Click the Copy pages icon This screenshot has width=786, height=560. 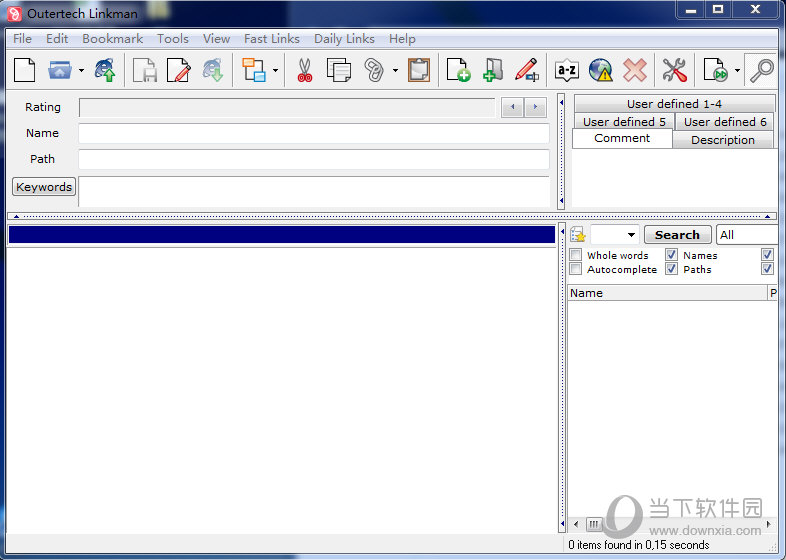coord(339,70)
